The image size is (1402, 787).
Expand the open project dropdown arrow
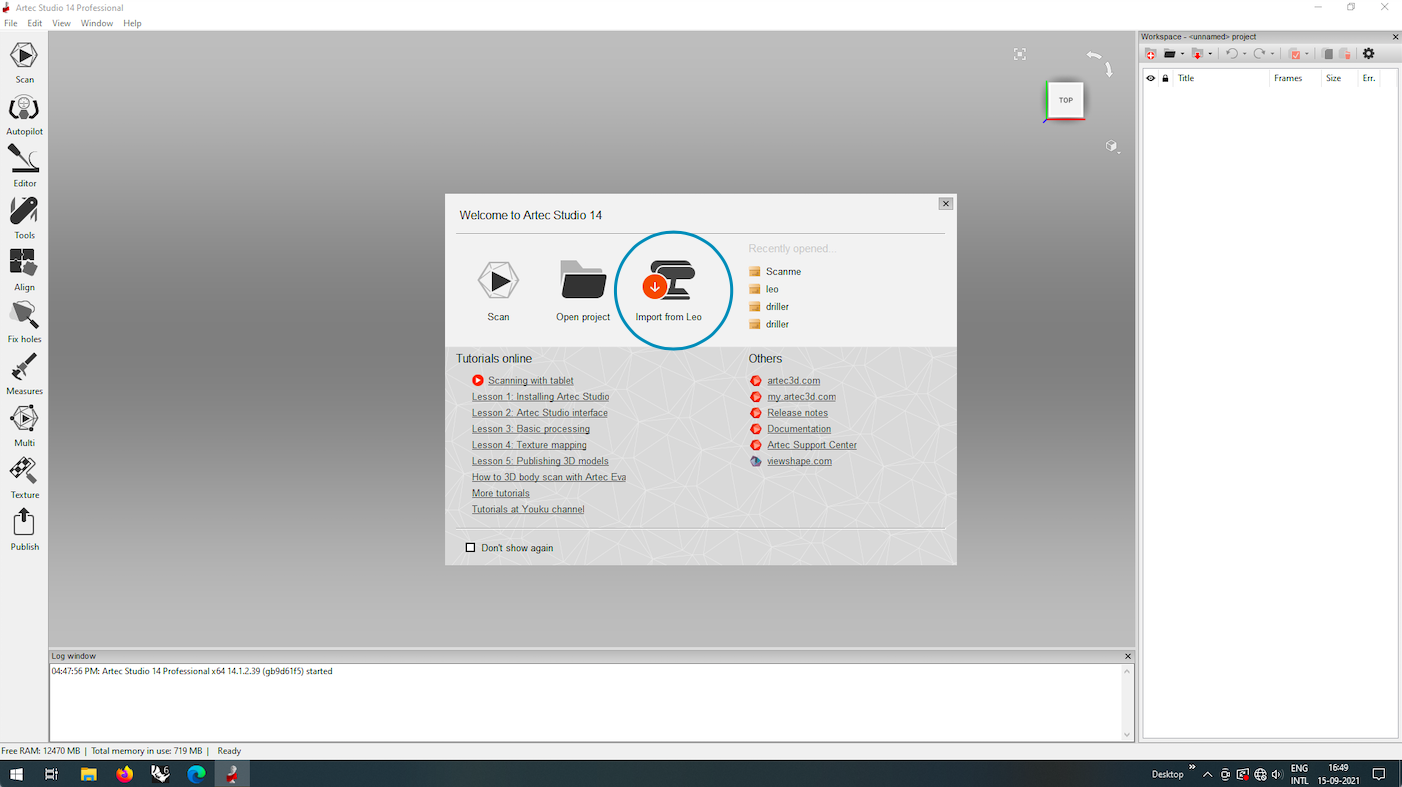[1182, 54]
